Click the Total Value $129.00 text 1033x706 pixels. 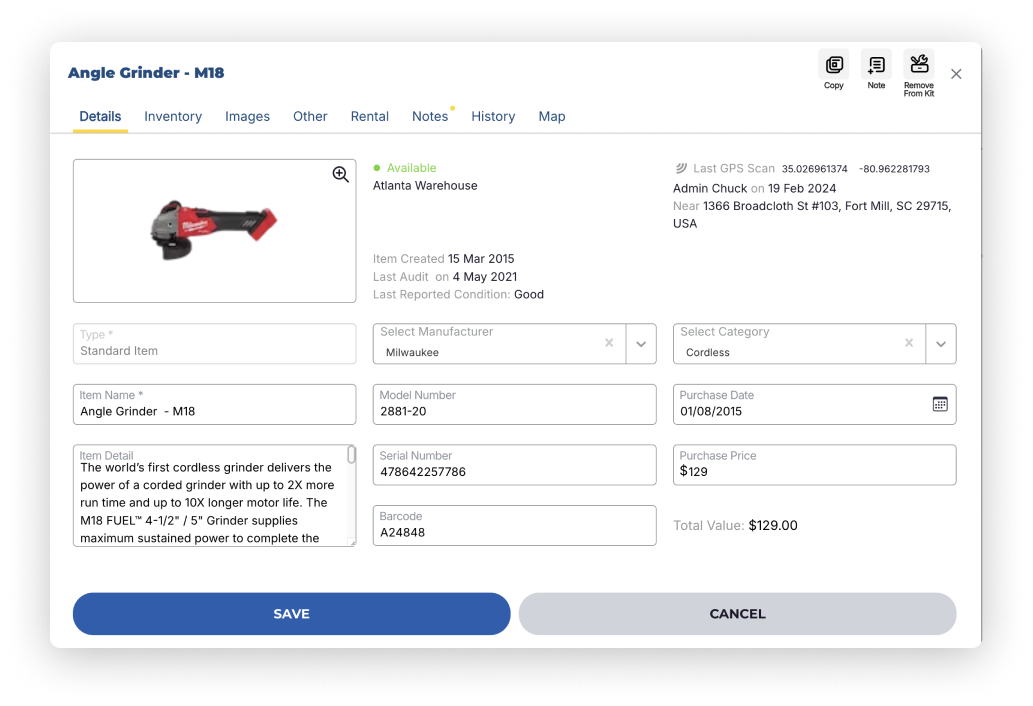click(x=735, y=526)
